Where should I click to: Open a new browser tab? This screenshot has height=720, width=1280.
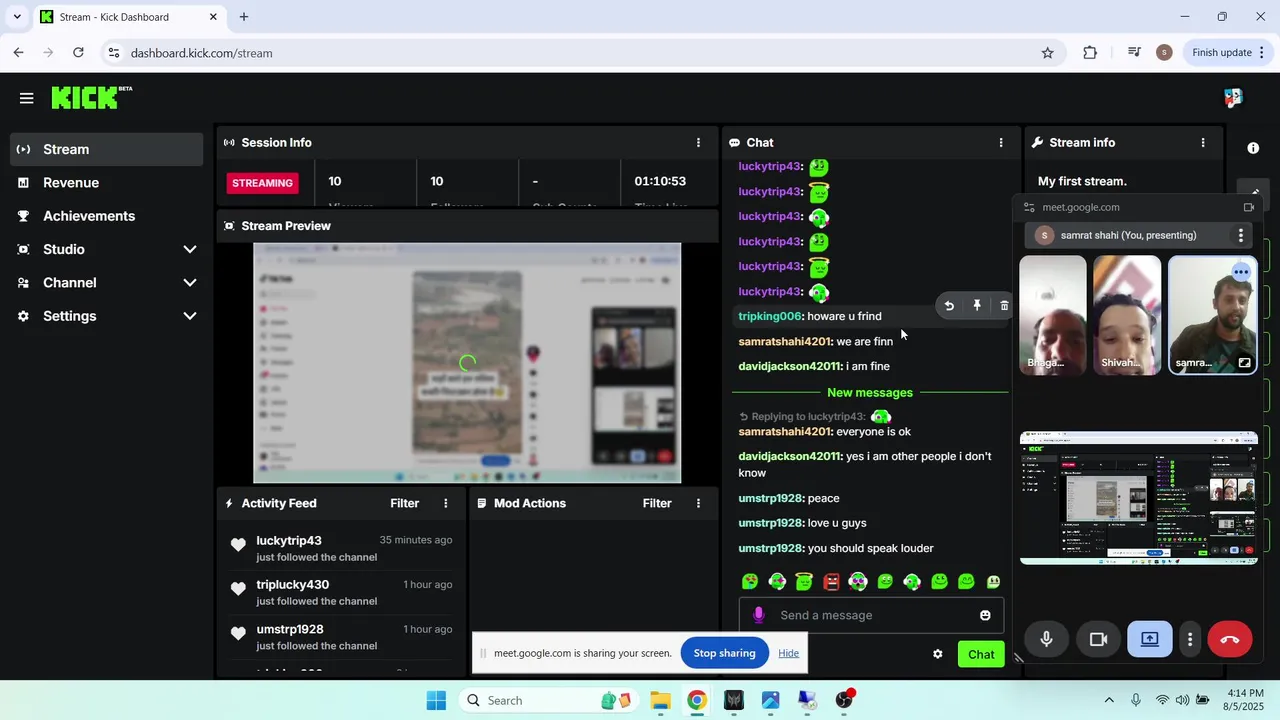(x=244, y=17)
